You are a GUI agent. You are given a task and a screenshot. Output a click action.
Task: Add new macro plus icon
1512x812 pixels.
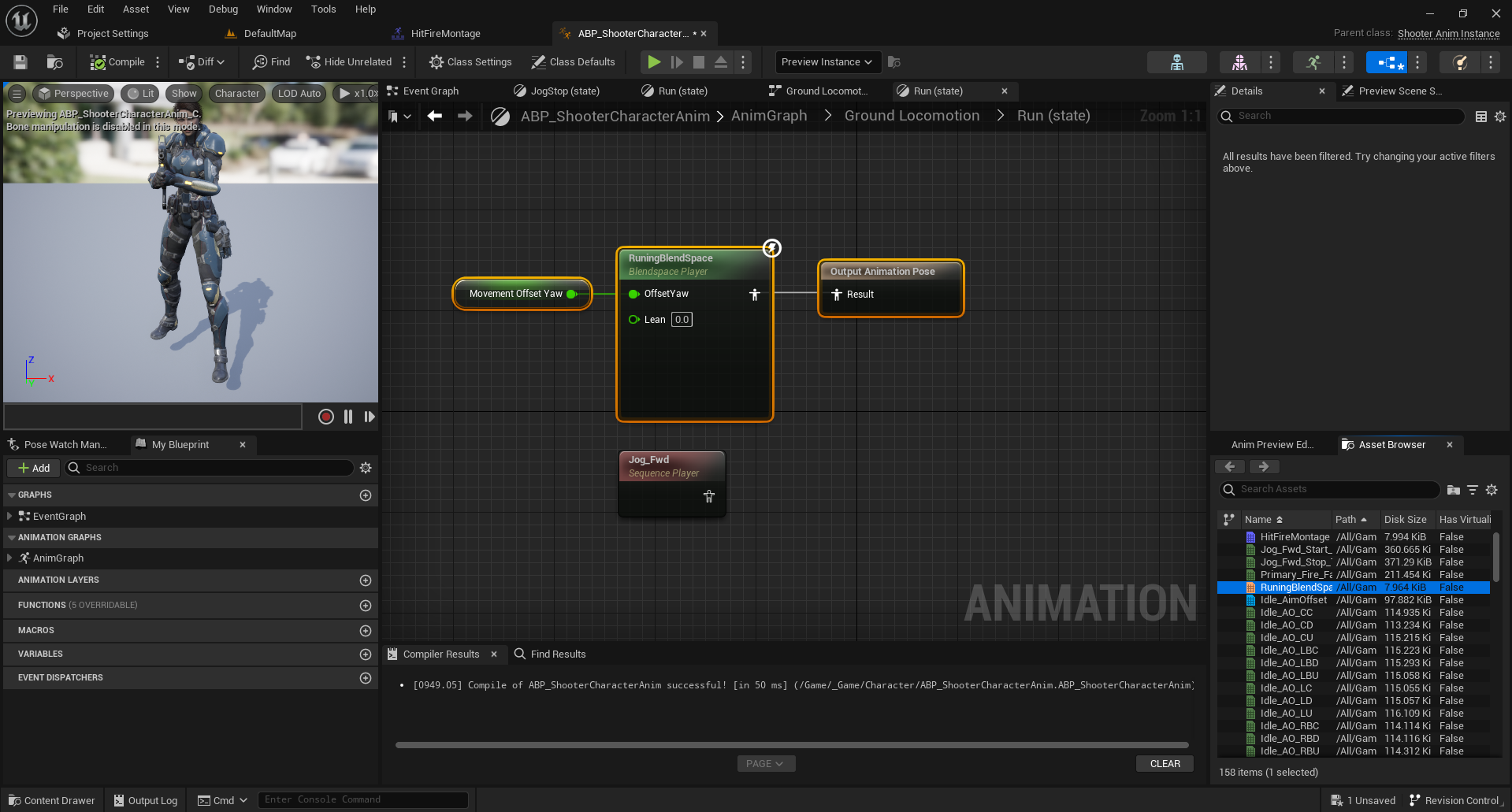point(366,631)
